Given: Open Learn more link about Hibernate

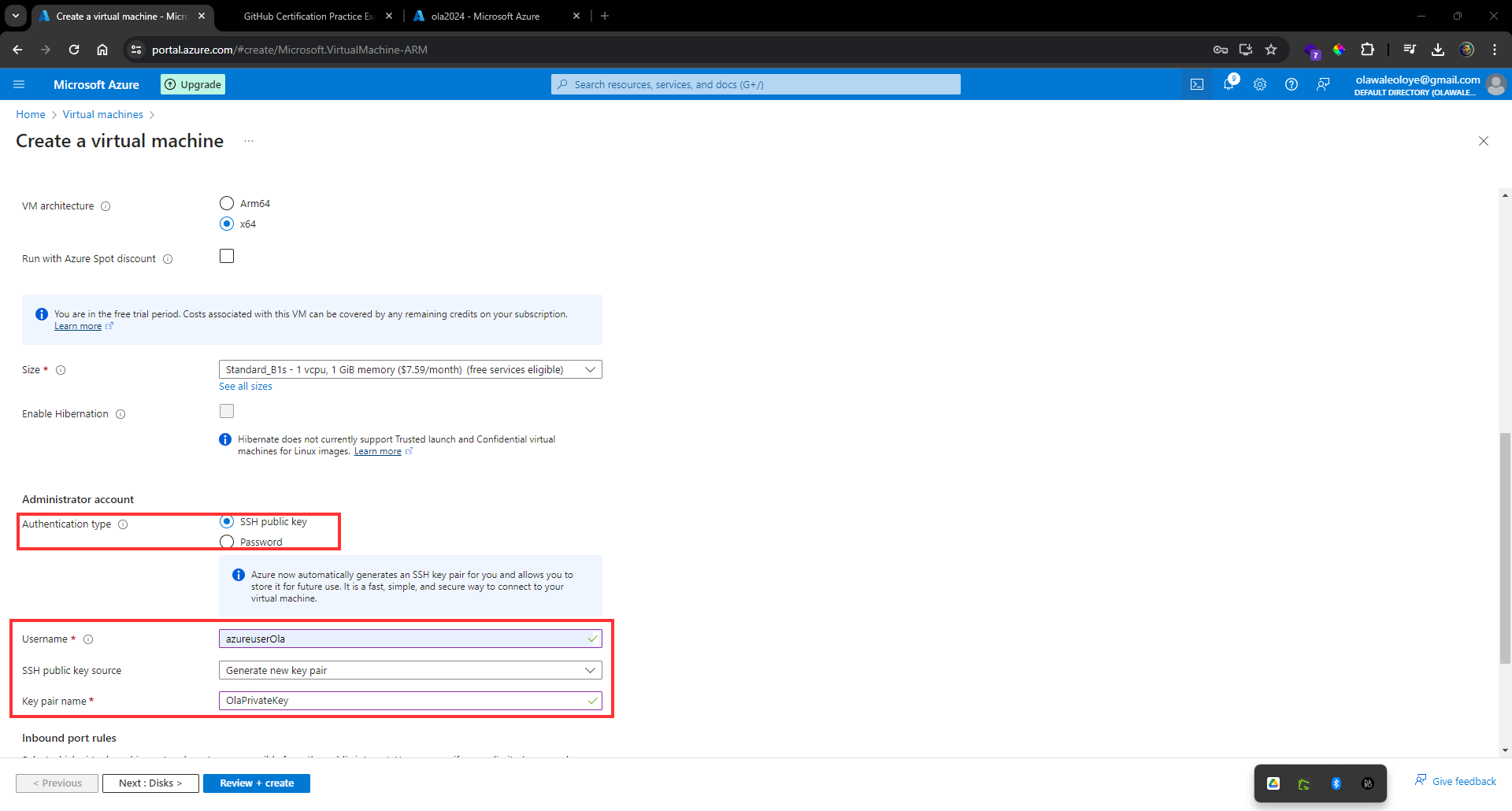Looking at the screenshot, I should [378, 451].
